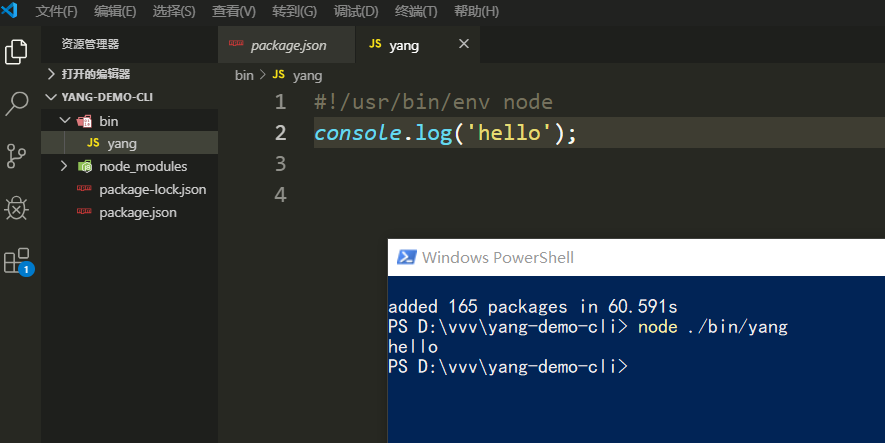Image resolution: width=885 pixels, height=443 pixels.
Task: Select package-lock.json in the file tree
Action: pos(152,189)
